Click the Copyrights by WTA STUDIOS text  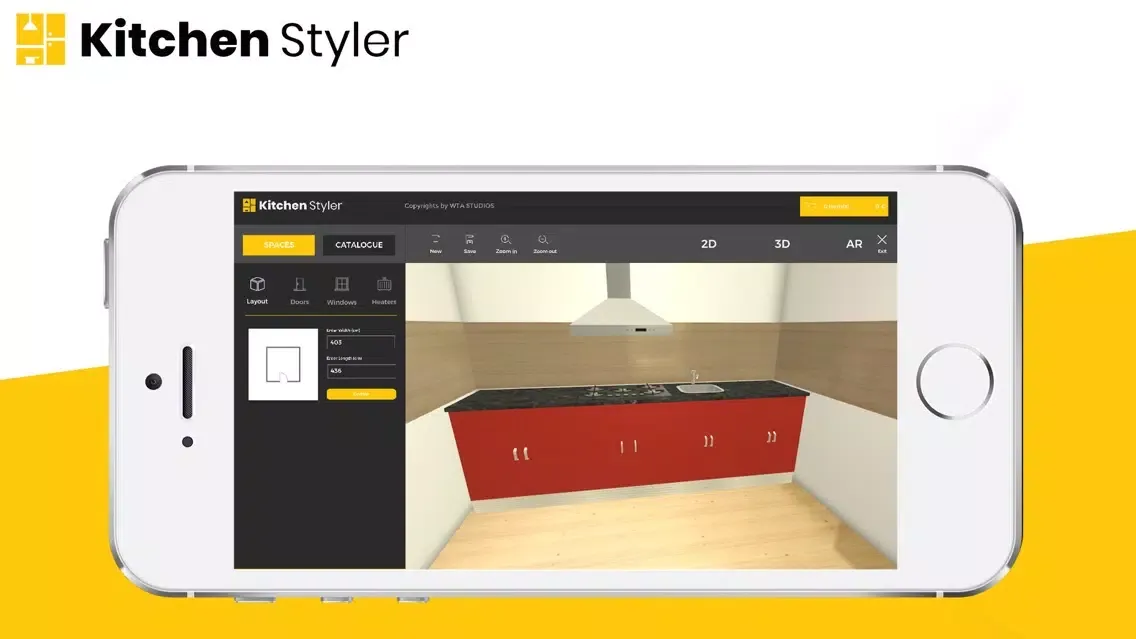pos(449,206)
